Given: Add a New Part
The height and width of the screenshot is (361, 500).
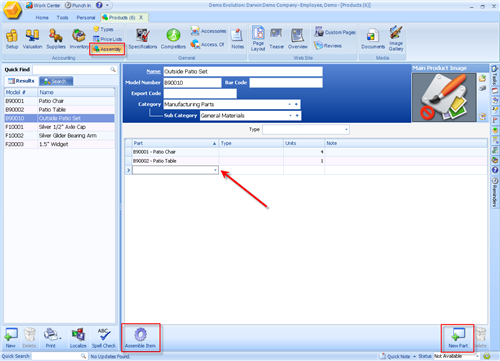Looking at the screenshot, I should pos(458,338).
